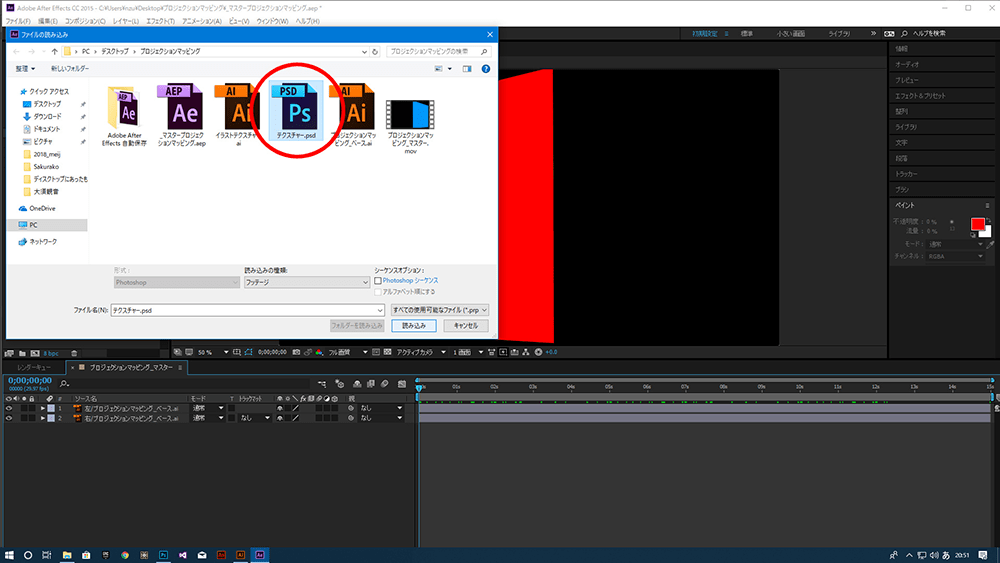This screenshot has width=1000, height=563.
Task: Click the Photoshop icon in the Windows taskbar
Action: (163, 554)
